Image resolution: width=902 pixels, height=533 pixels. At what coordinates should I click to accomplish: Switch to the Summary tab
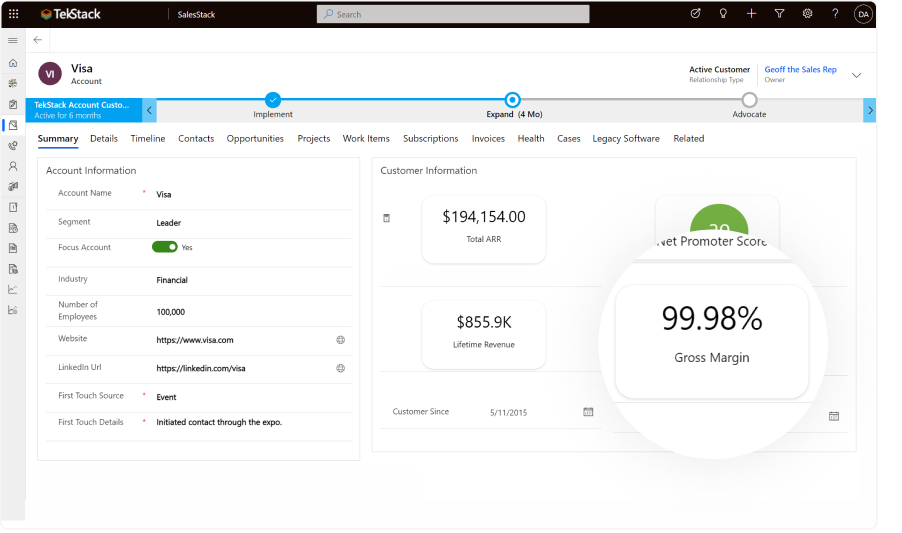(x=58, y=139)
